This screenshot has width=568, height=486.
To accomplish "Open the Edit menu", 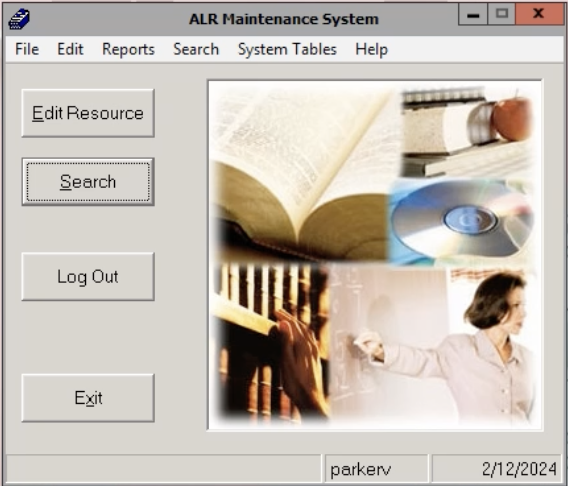I will [70, 49].
